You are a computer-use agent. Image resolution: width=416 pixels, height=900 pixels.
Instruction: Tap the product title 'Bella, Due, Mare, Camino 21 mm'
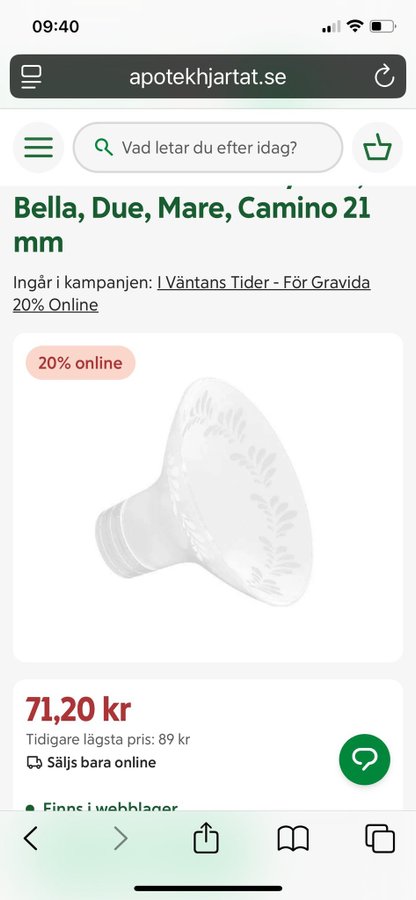tap(192, 225)
